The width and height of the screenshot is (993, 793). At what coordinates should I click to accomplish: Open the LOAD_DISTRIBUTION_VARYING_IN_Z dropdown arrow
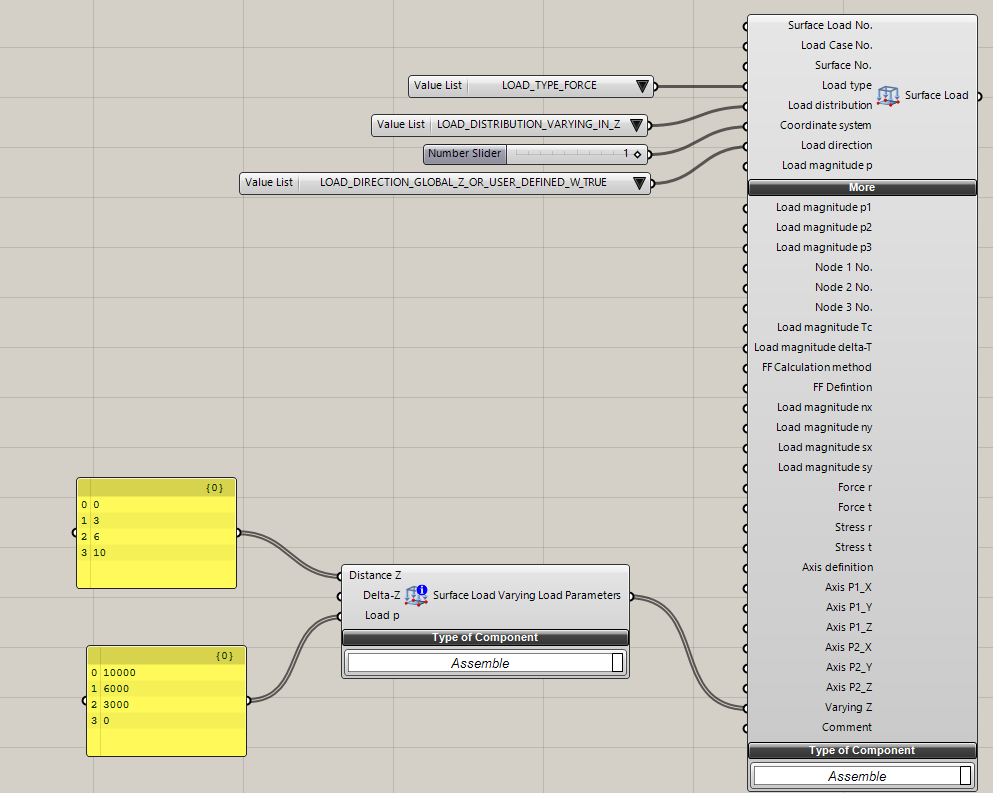coord(636,125)
